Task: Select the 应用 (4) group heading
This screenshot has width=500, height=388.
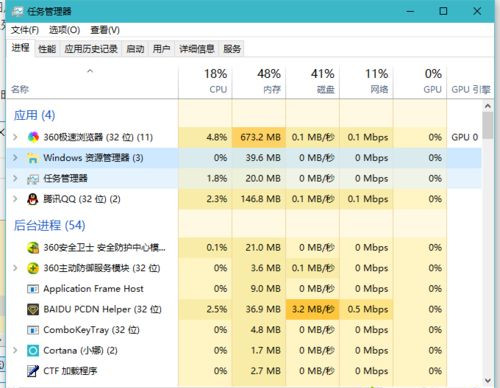Action: (x=34, y=115)
